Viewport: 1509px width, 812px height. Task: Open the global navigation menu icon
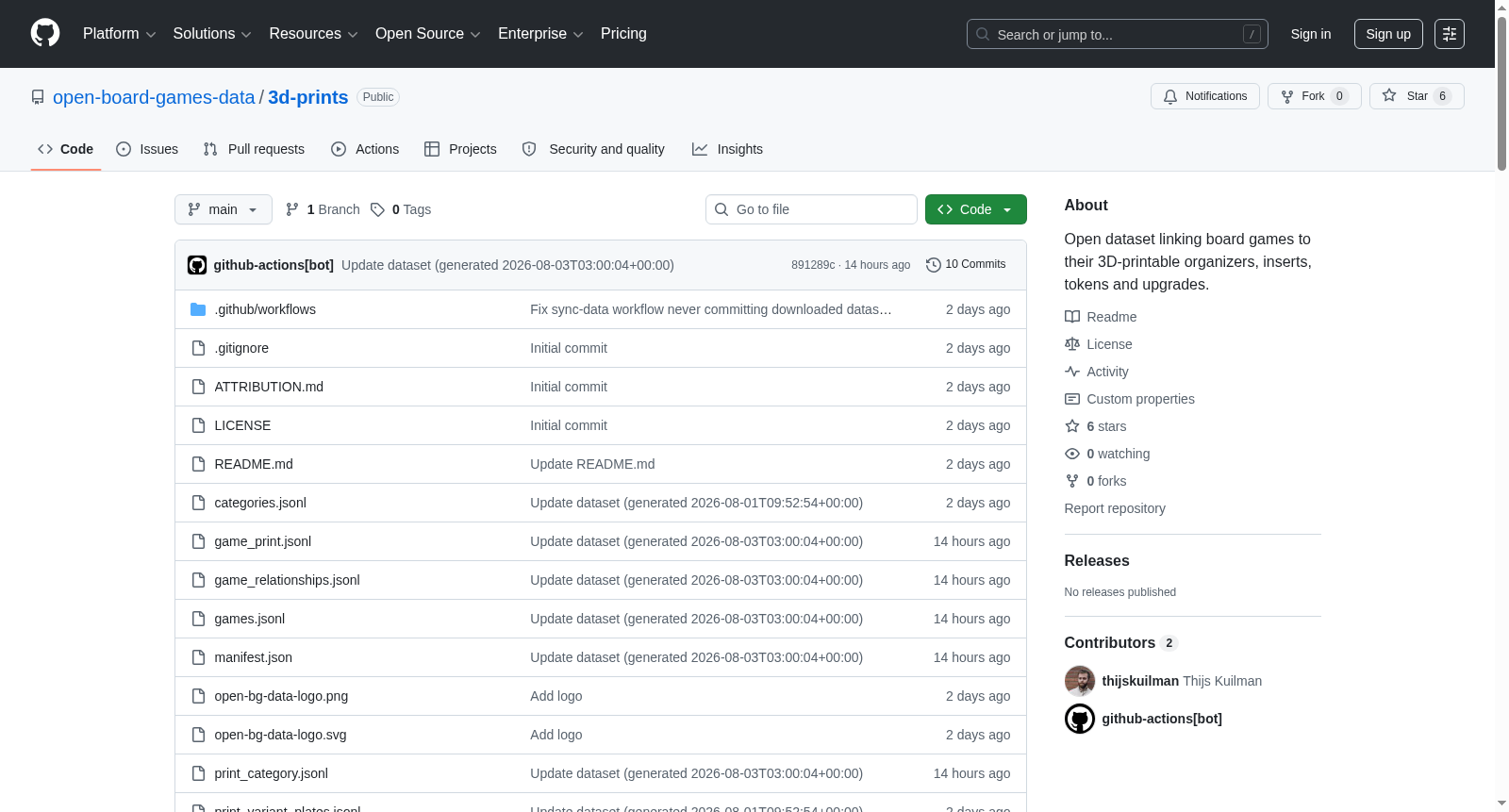[1450, 34]
